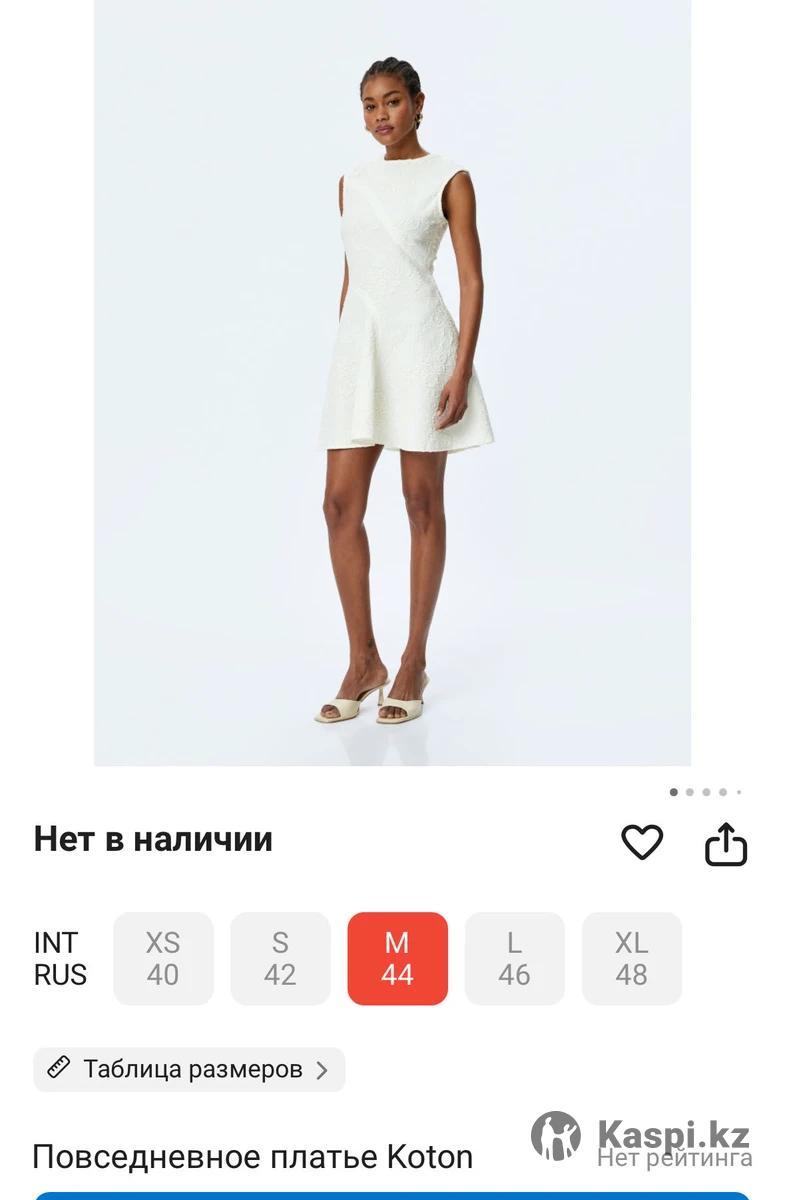Choose size XL 48
This screenshot has width=785, height=1200.
point(631,958)
